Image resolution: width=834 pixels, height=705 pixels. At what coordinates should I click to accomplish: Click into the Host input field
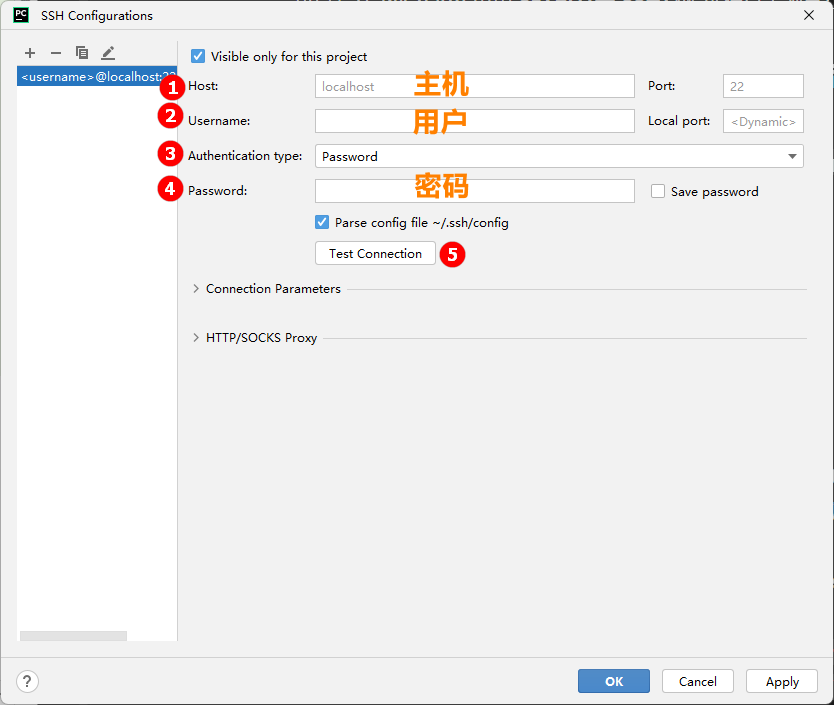474,86
